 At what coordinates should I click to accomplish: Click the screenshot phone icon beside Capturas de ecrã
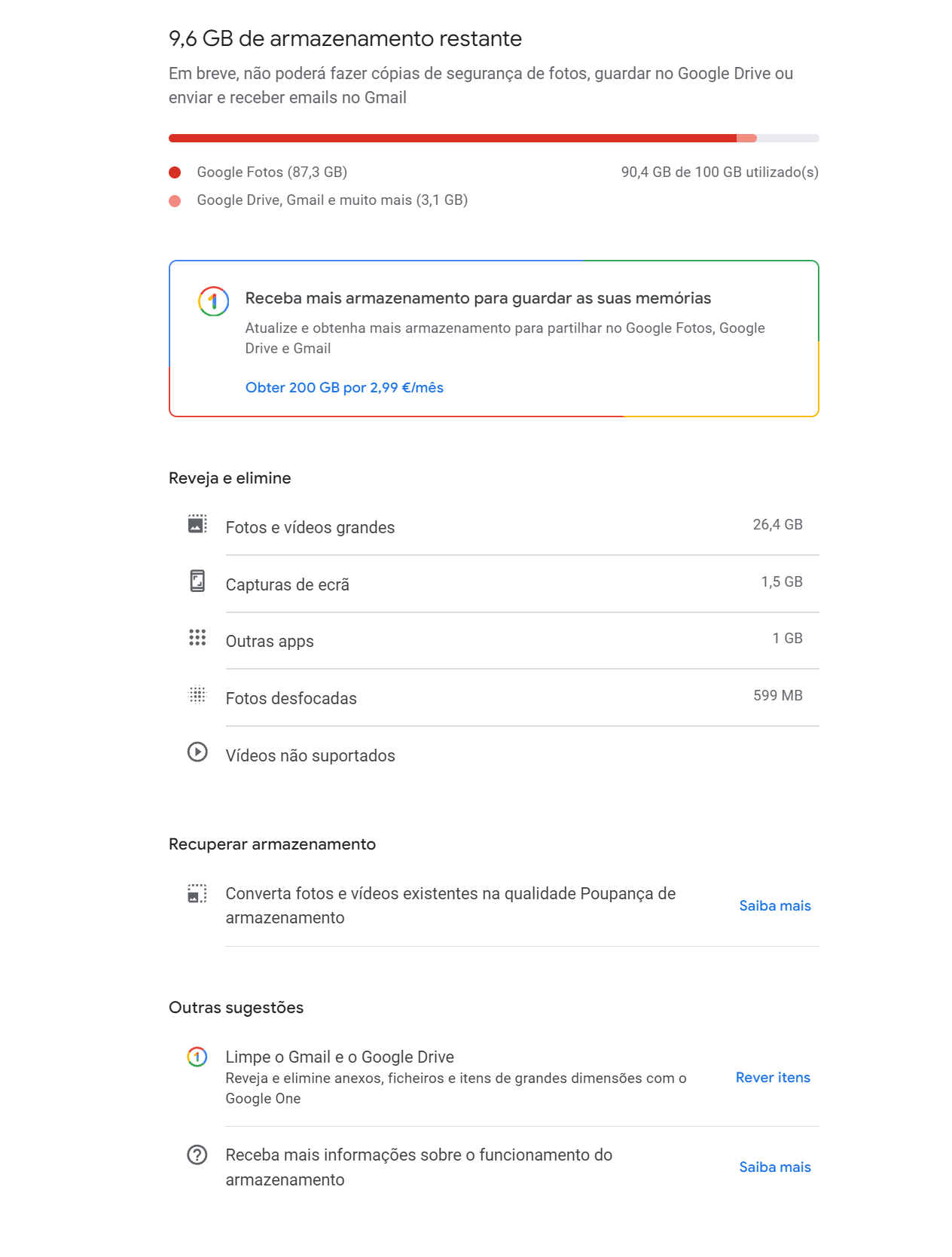pos(197,581)
